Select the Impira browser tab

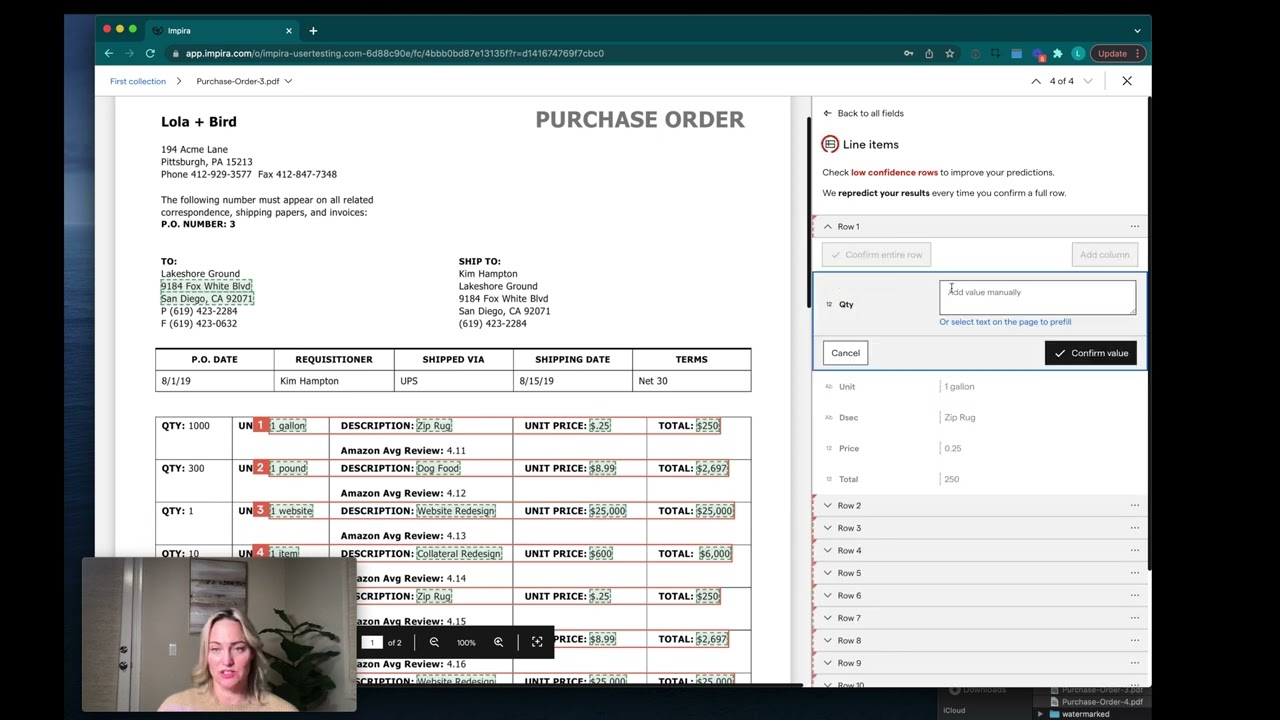pyautogui.click(x=222, y=30)
